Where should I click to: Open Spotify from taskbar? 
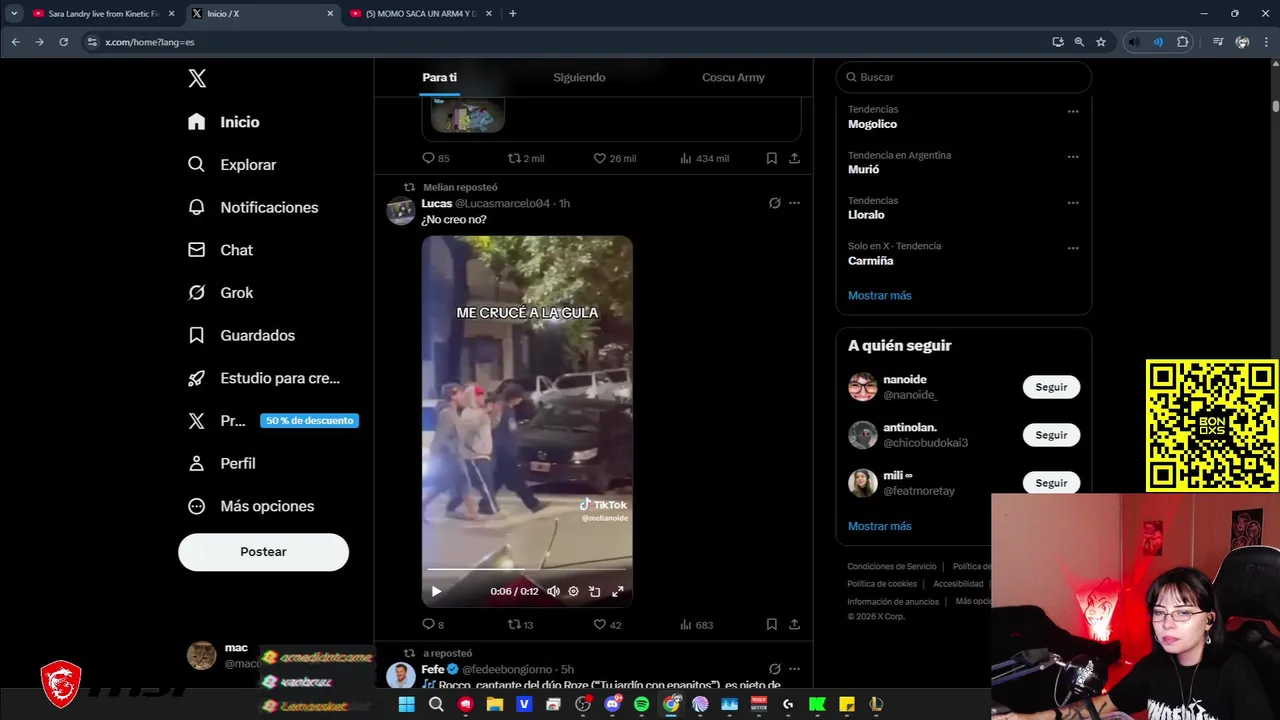[x=641, y=704]
